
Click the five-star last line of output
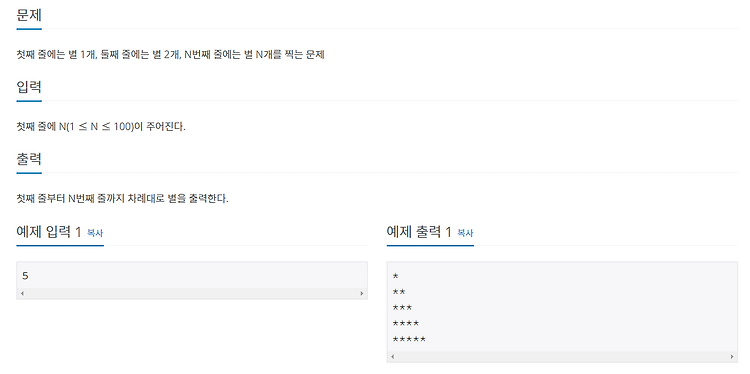tap(409, 339)
